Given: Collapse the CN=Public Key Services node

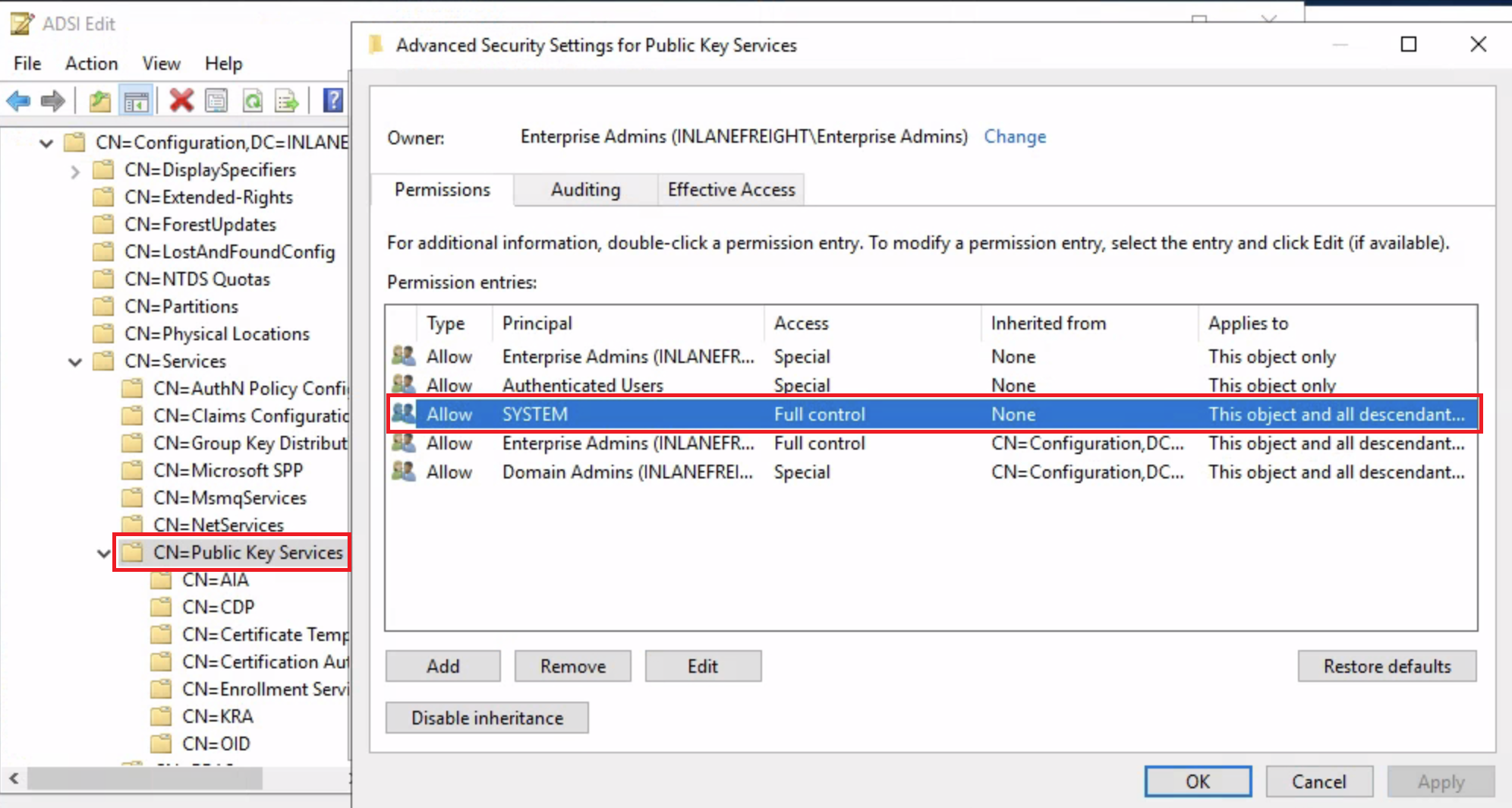Looking at the screenshot, I should [x=104, y=554].
